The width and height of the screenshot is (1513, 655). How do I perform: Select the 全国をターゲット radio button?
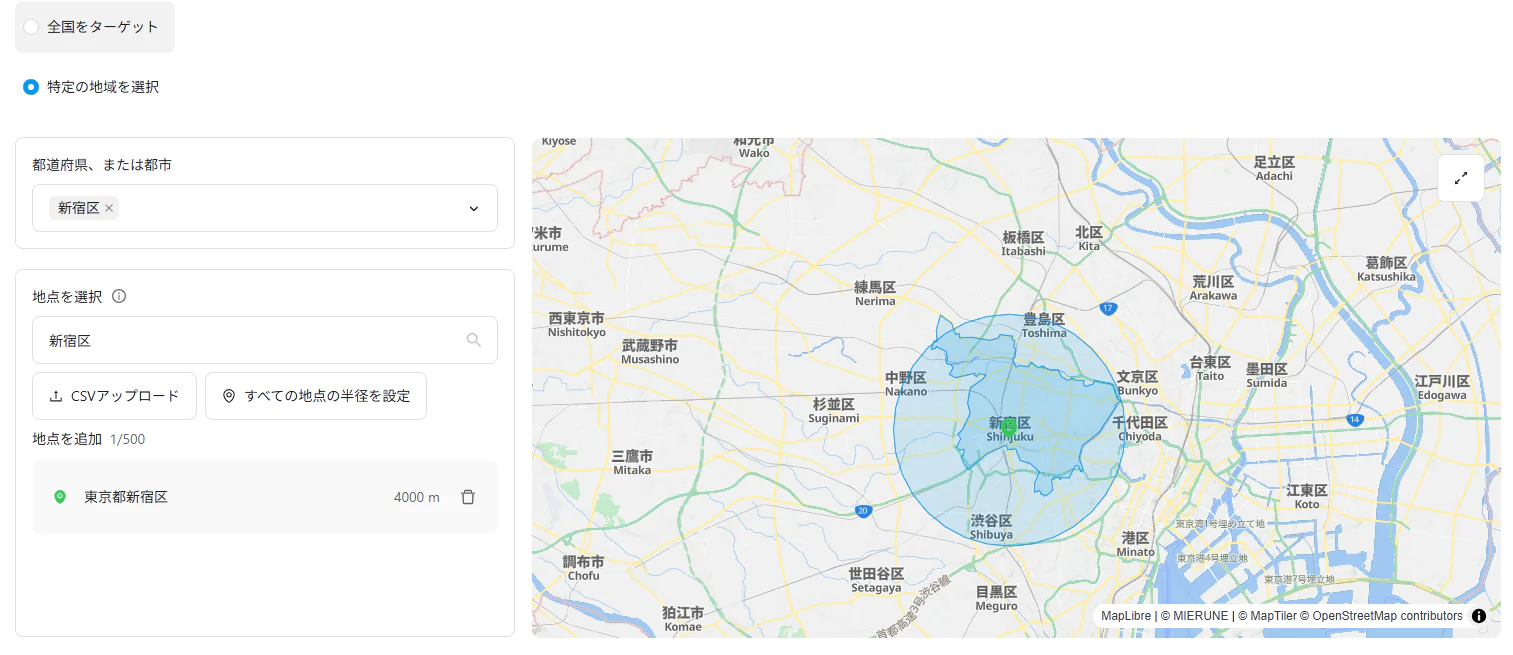pos(31,27)
